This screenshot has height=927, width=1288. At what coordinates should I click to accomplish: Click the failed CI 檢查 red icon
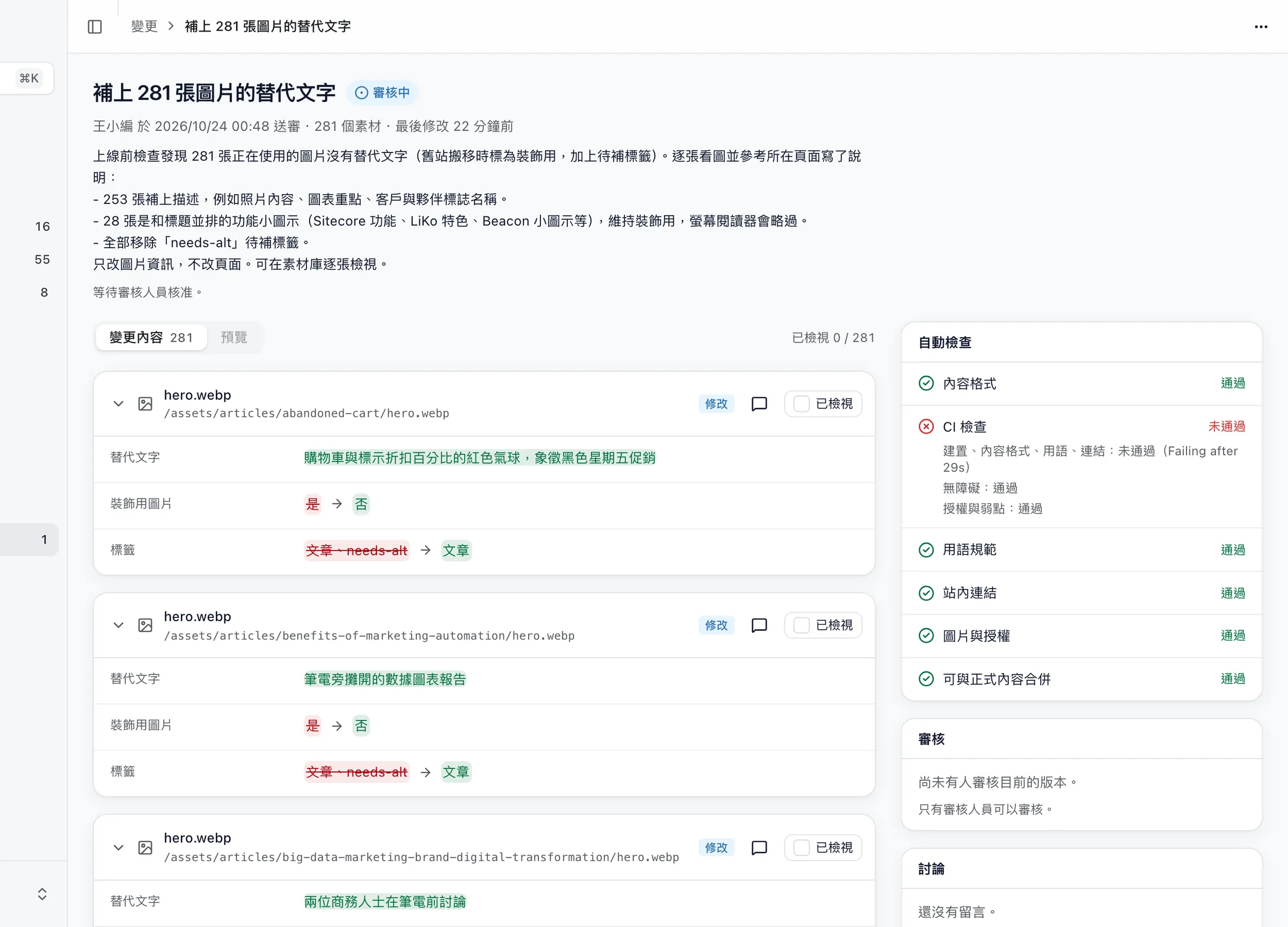pyautogui.click(x=926, y=426)
